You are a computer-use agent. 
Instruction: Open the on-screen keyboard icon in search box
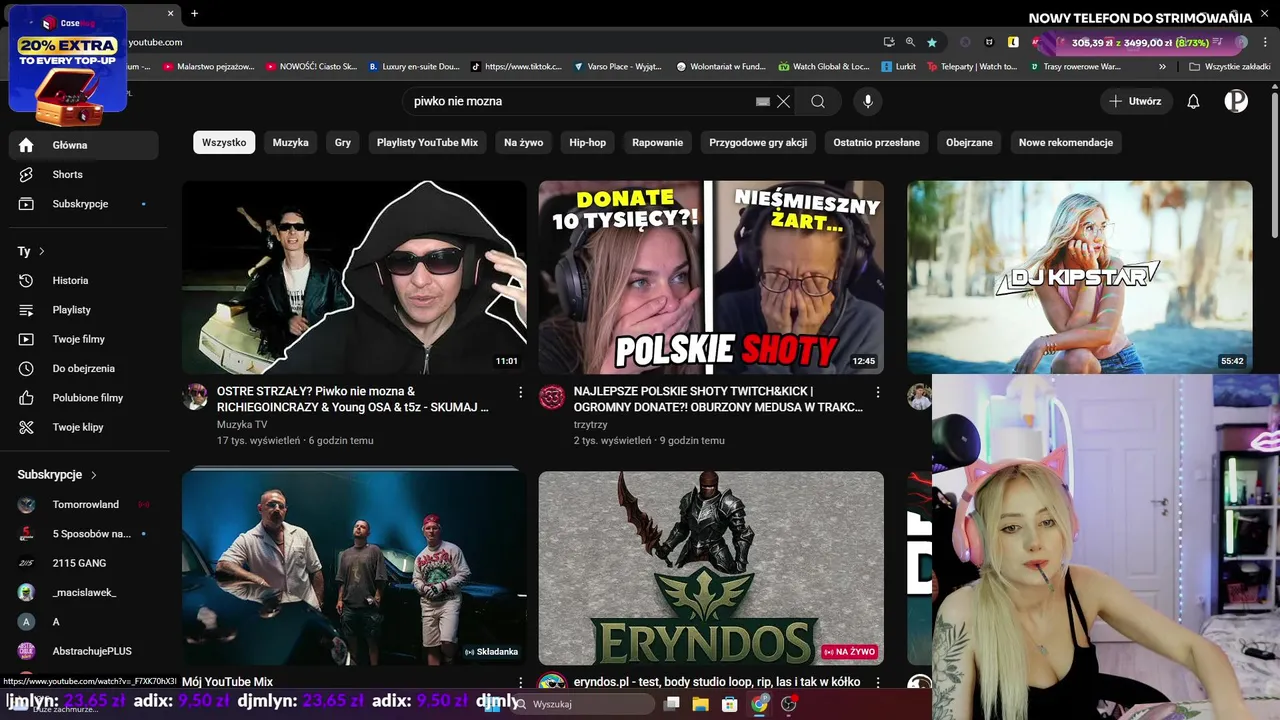tap(763, 101)
